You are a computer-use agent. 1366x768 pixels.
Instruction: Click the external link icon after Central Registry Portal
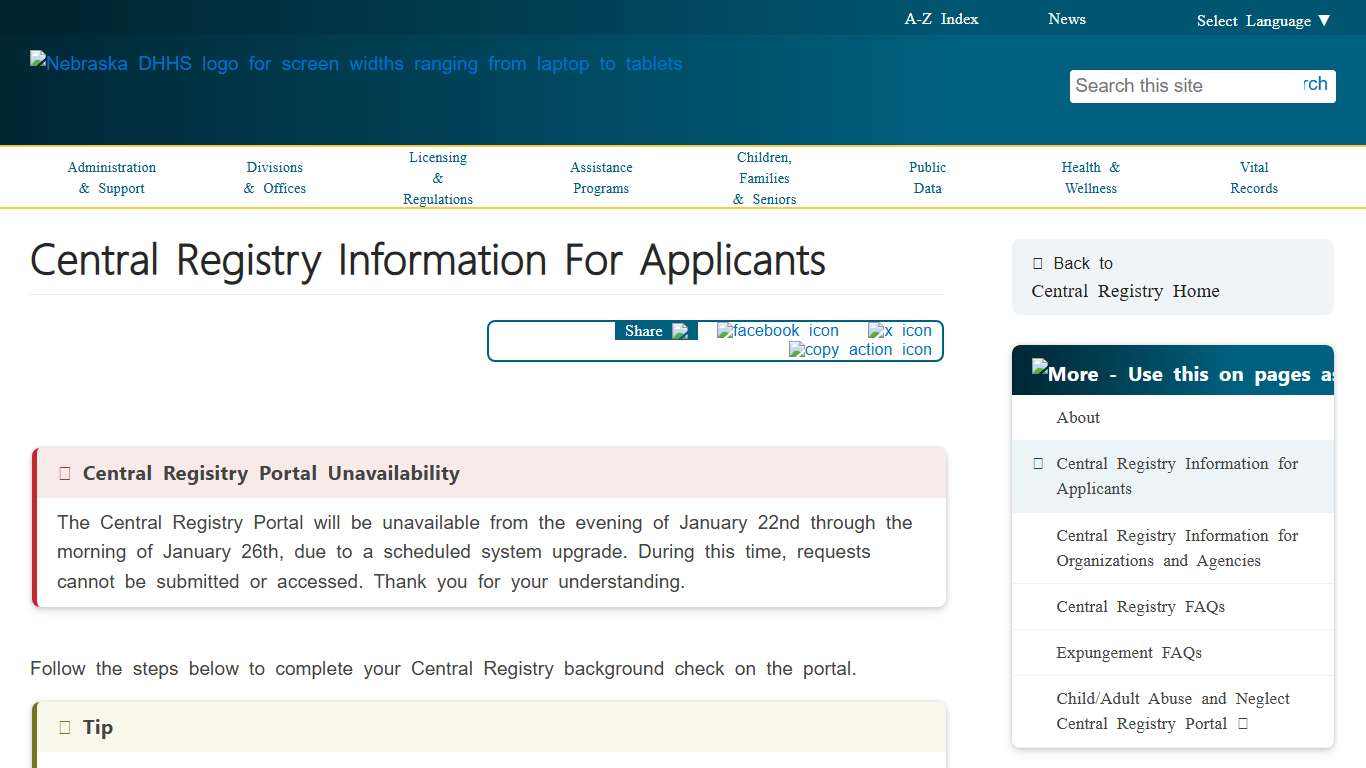coord(1241,723)
